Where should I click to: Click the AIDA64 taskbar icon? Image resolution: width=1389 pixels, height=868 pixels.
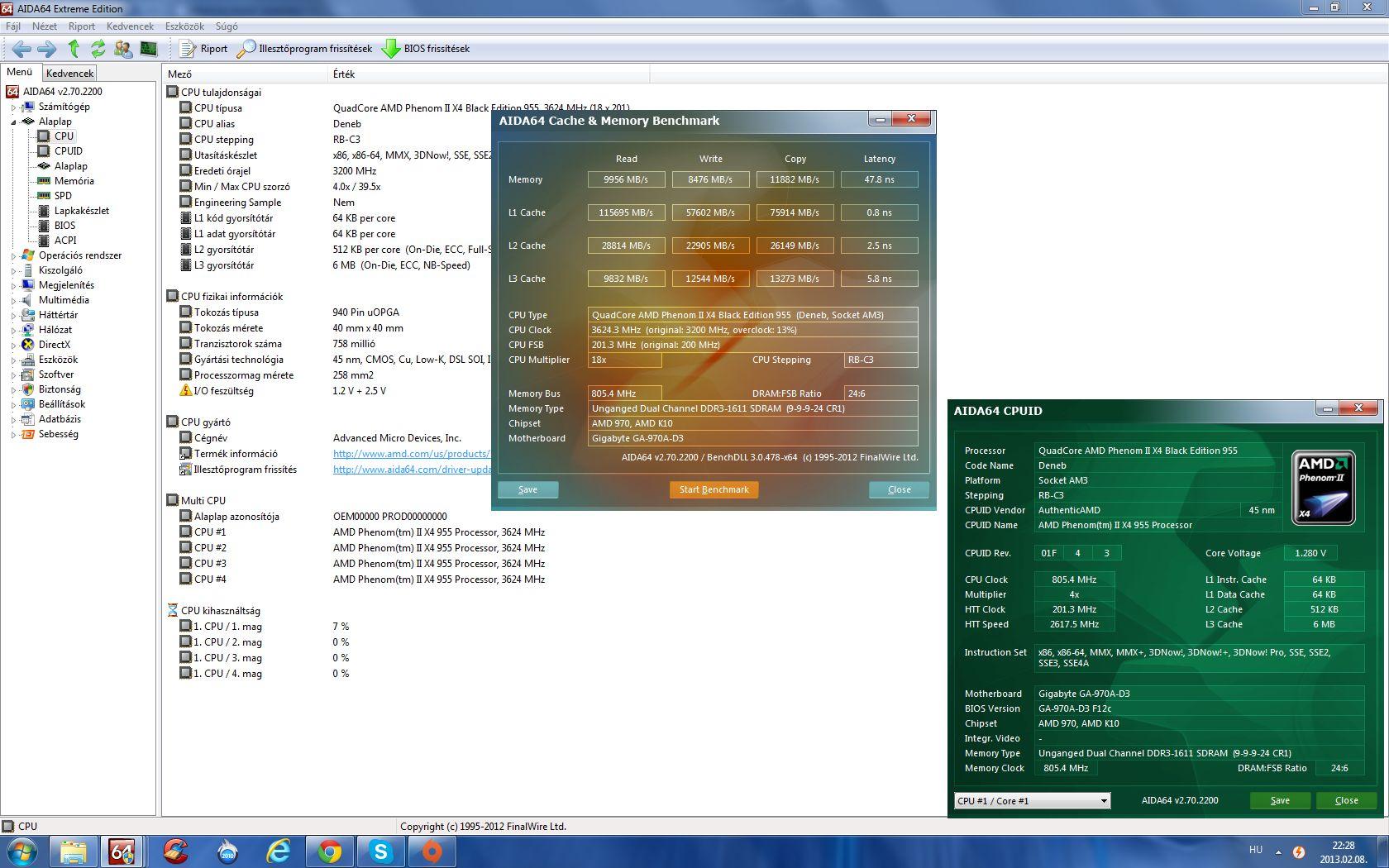[x=122, y=851]
